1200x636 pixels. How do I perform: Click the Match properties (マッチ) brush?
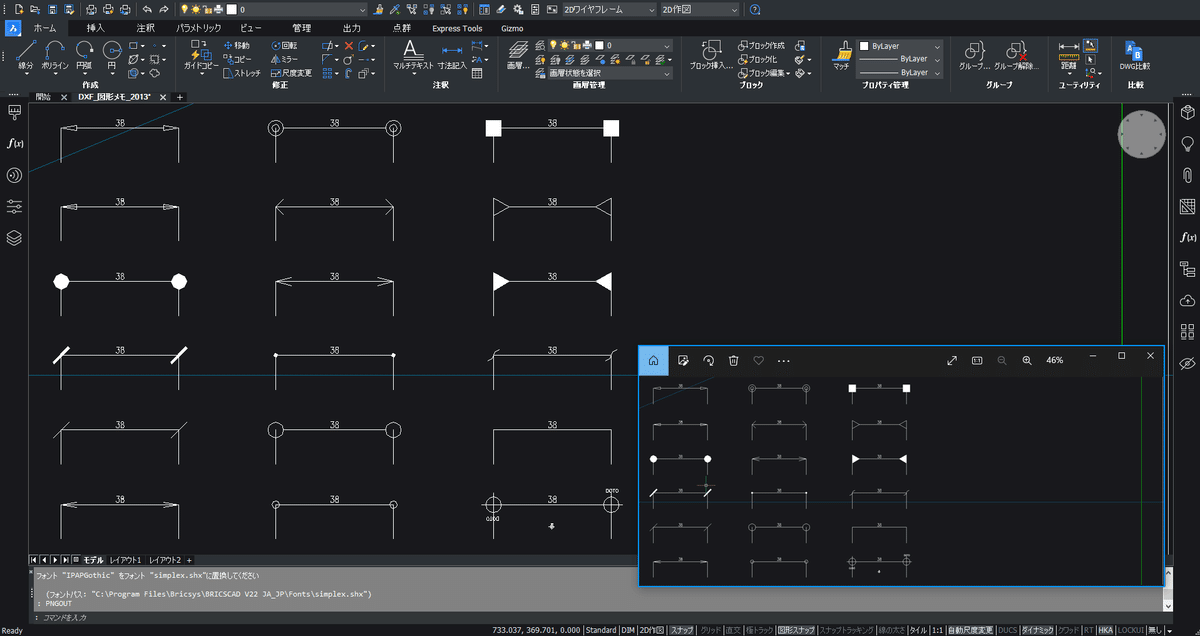pyautogui.click(x=841, y=55)
